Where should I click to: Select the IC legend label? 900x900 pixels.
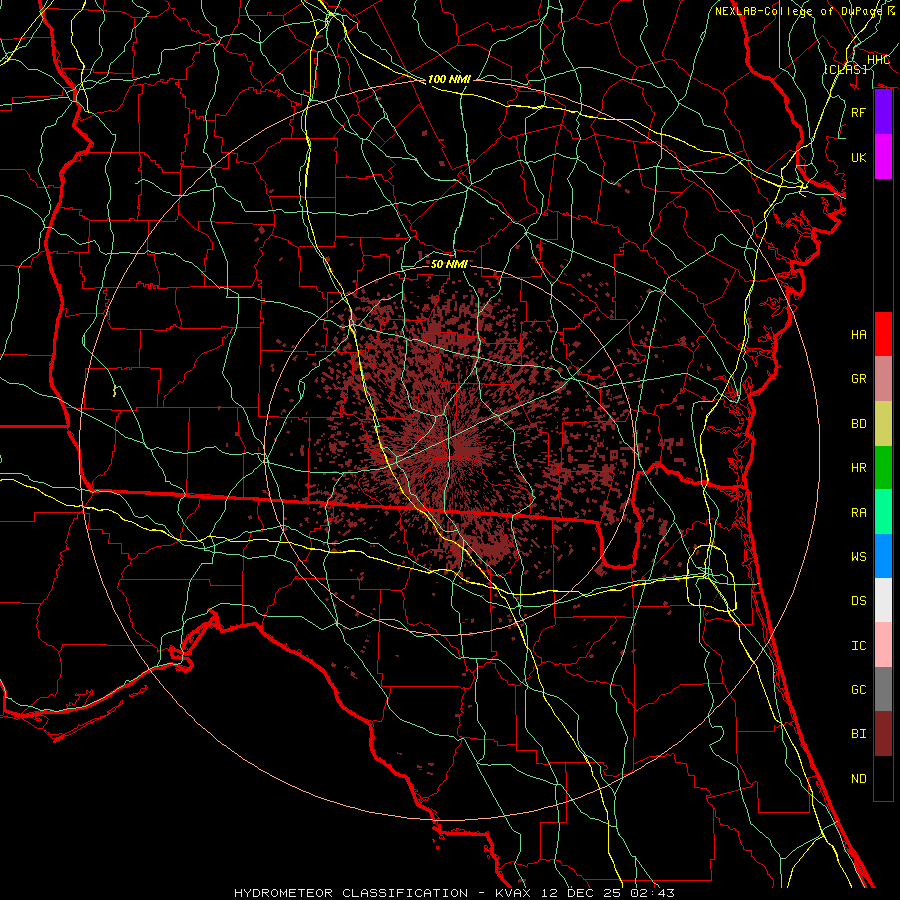click(x=858, y=646)
